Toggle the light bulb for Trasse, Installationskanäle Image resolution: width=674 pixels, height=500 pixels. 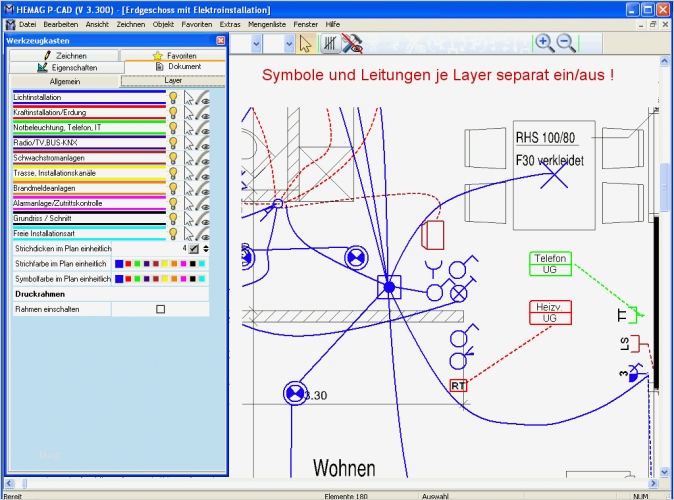(x=173, y=173)
